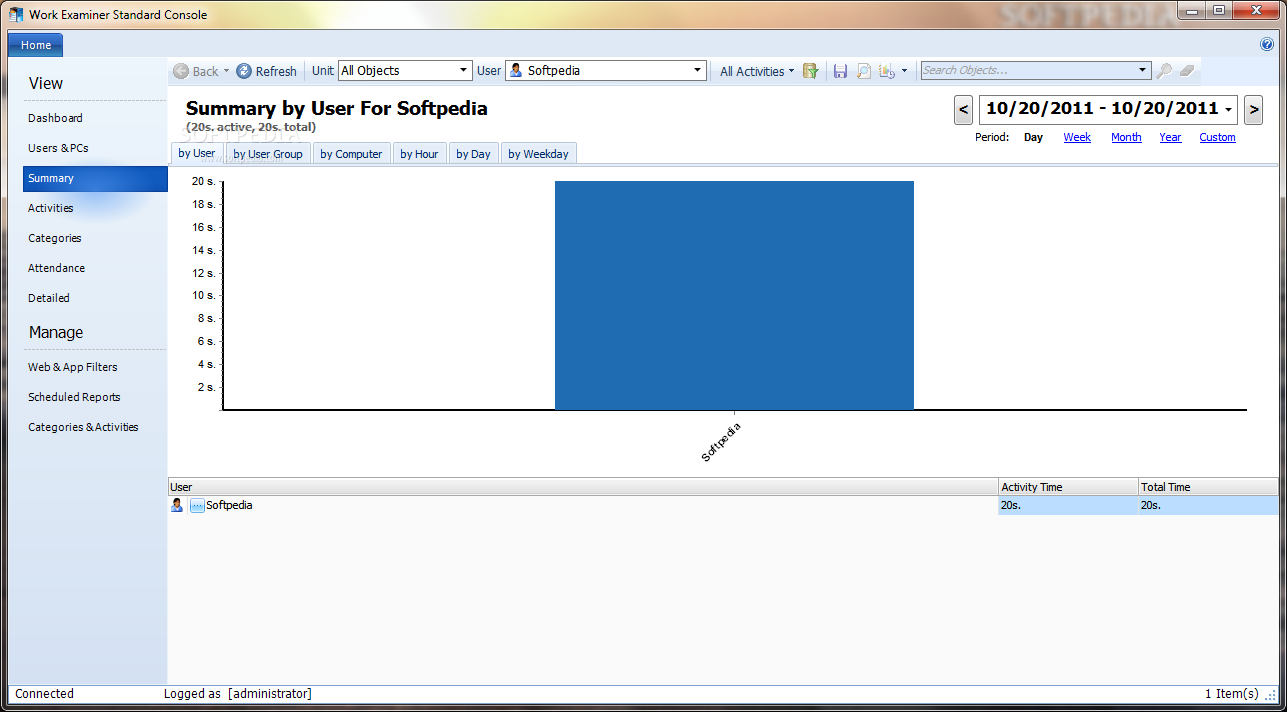Open the Back history dropdown arrow

click(226, 71)
